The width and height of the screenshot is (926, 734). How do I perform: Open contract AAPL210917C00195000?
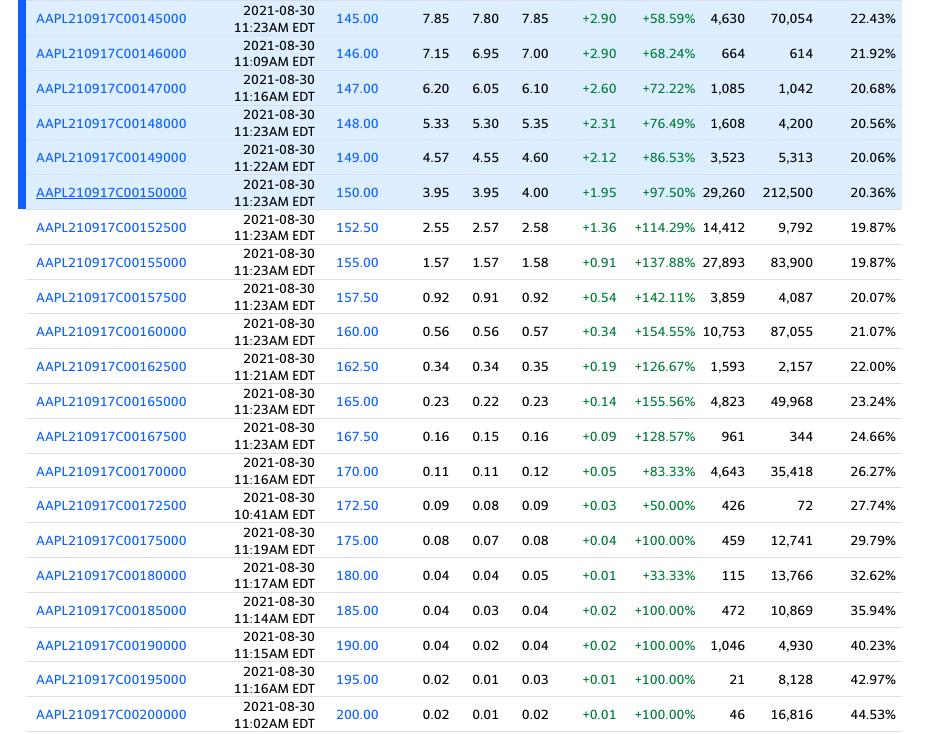click(x=111, y=680)
